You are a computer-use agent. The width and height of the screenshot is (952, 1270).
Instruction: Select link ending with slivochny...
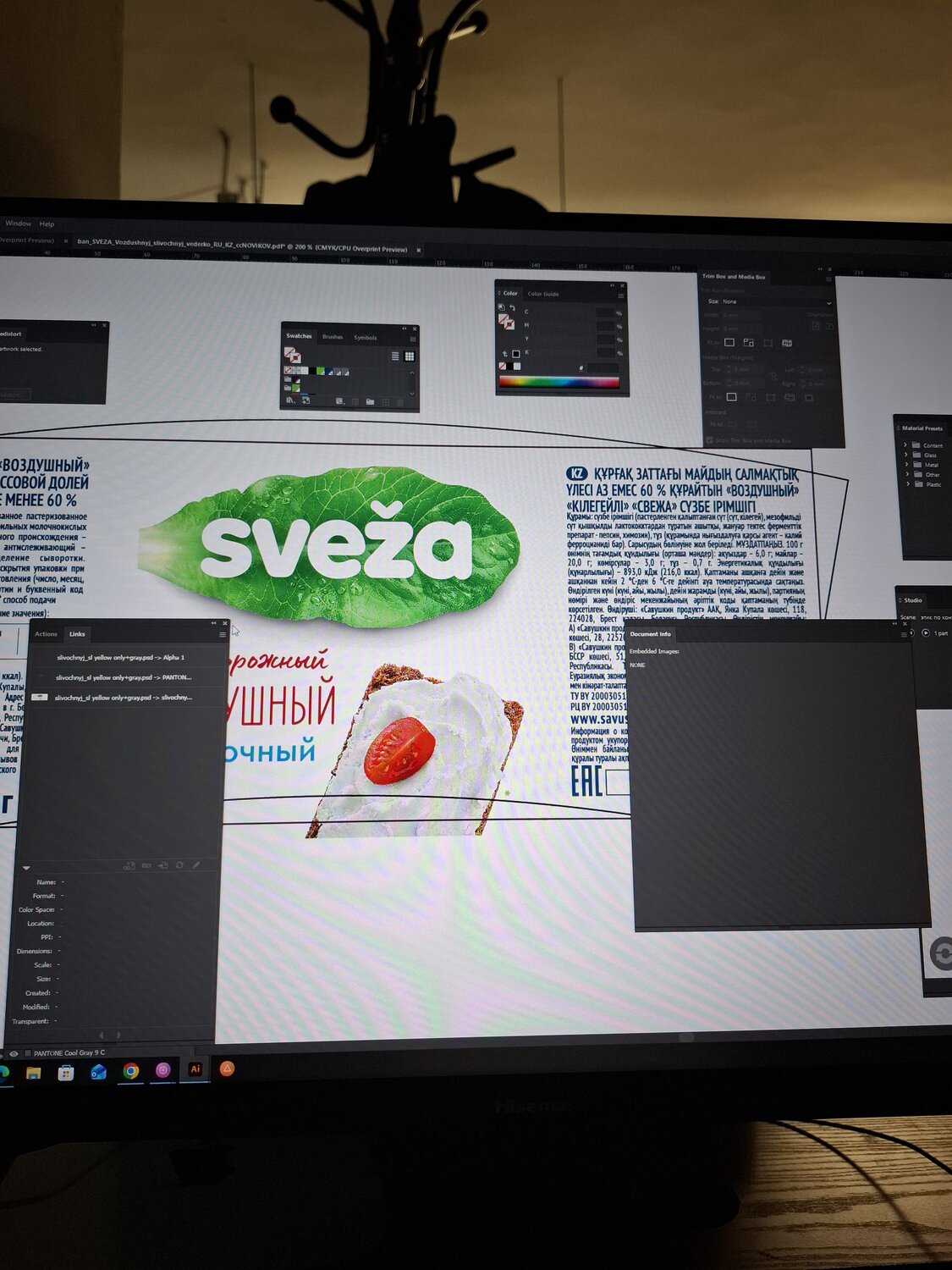click(x=124, y=698)
